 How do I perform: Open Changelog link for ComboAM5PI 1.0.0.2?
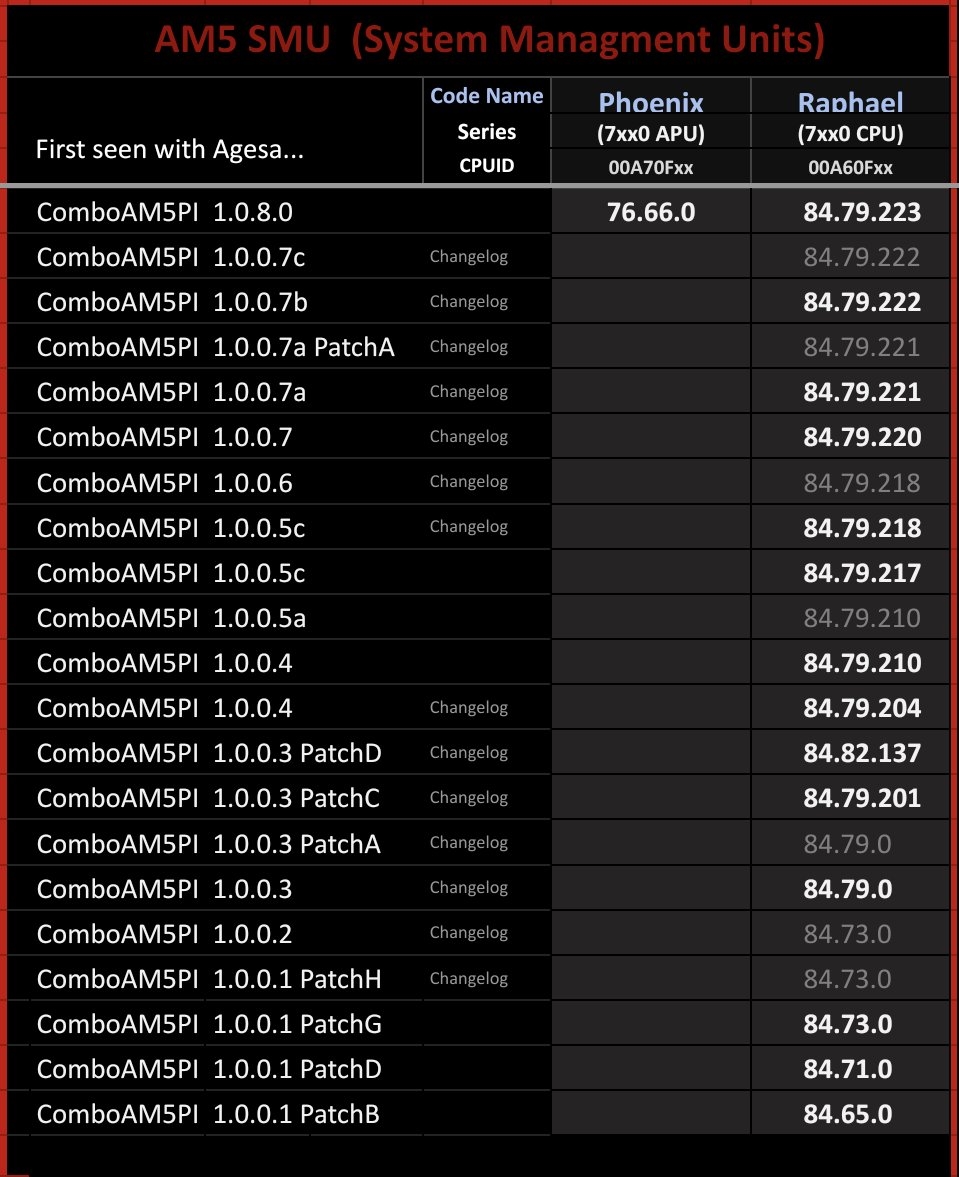point(468,933)
